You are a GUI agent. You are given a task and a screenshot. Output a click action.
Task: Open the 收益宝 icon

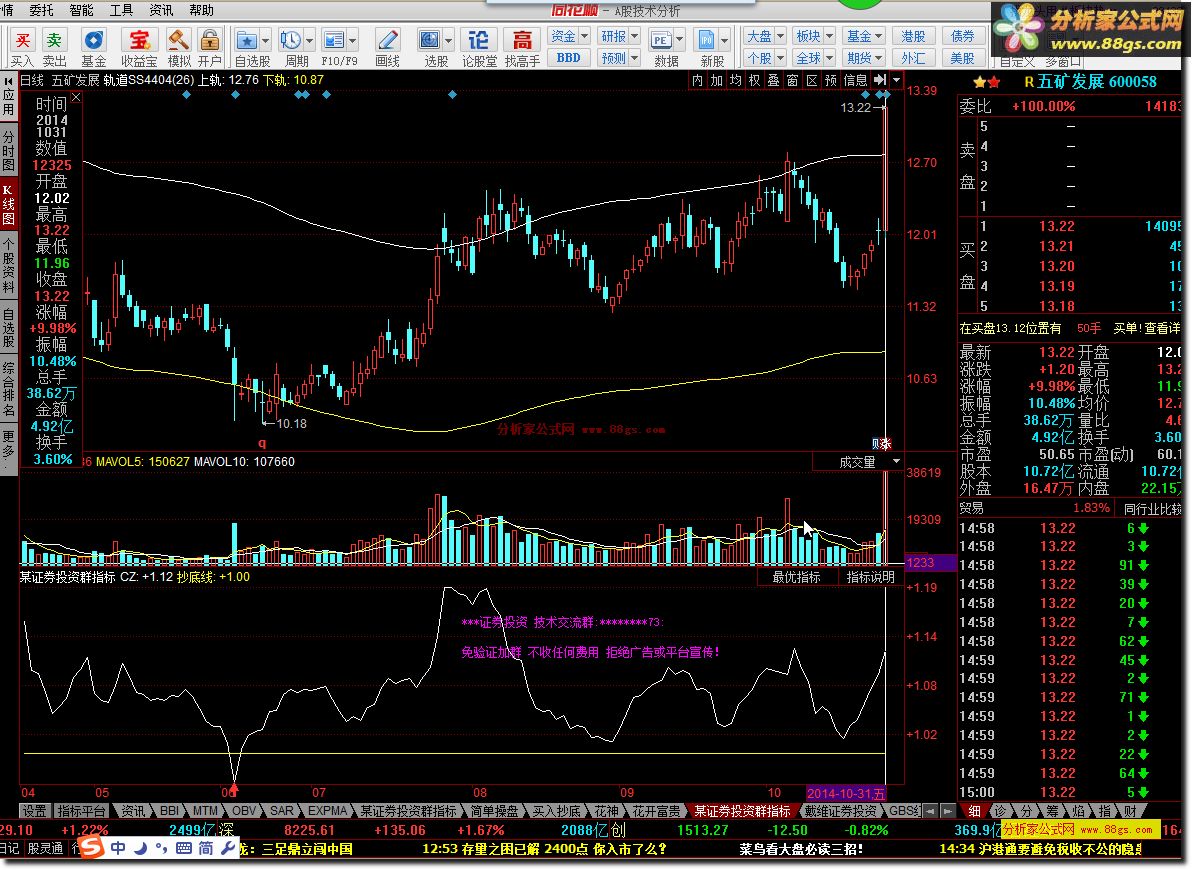(139, 40)
